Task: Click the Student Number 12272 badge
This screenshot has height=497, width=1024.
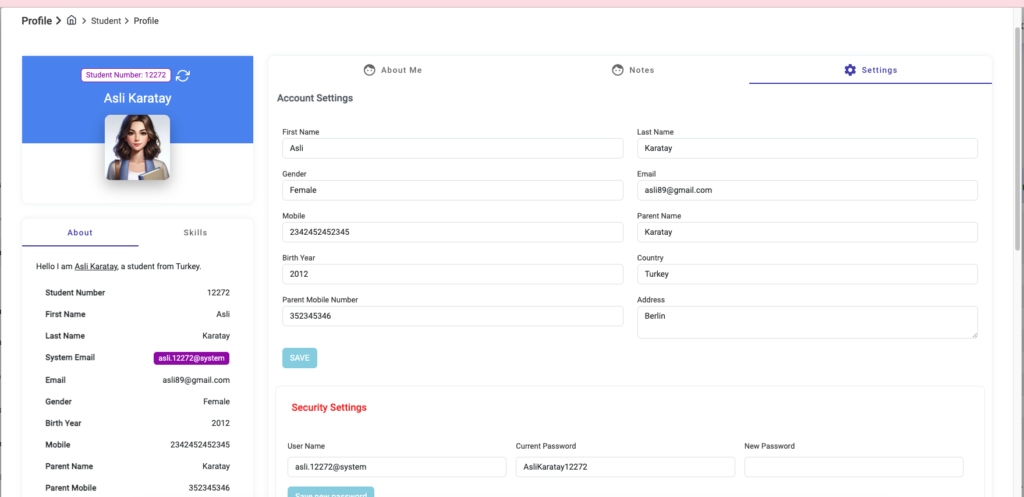Action: pos(125,75)
